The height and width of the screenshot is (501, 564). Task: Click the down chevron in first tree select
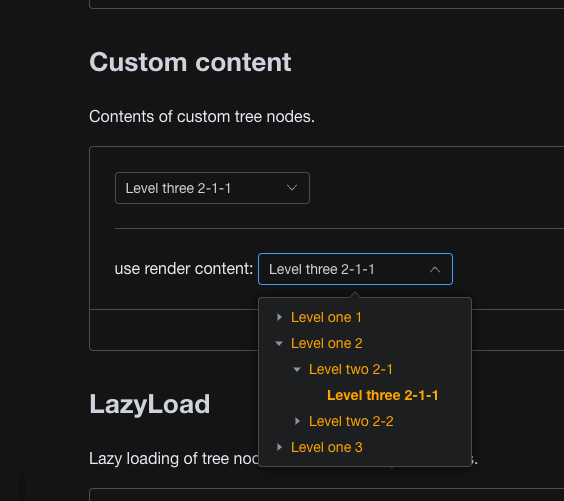pyautogui.click(x=292, y=188)
